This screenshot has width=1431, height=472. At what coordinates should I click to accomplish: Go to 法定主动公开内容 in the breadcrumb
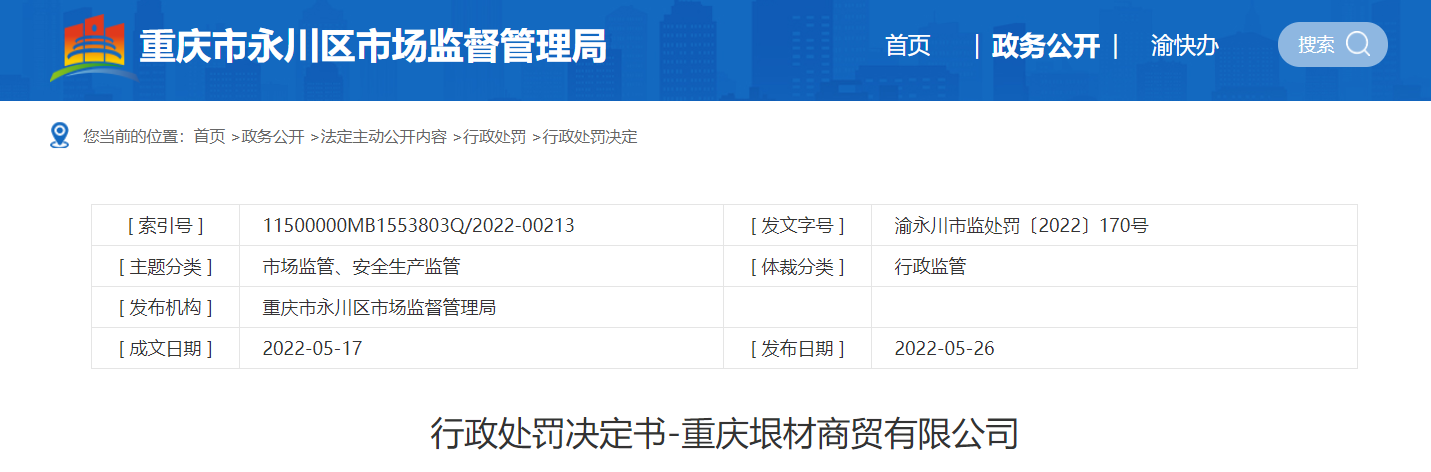click(383, 137)
